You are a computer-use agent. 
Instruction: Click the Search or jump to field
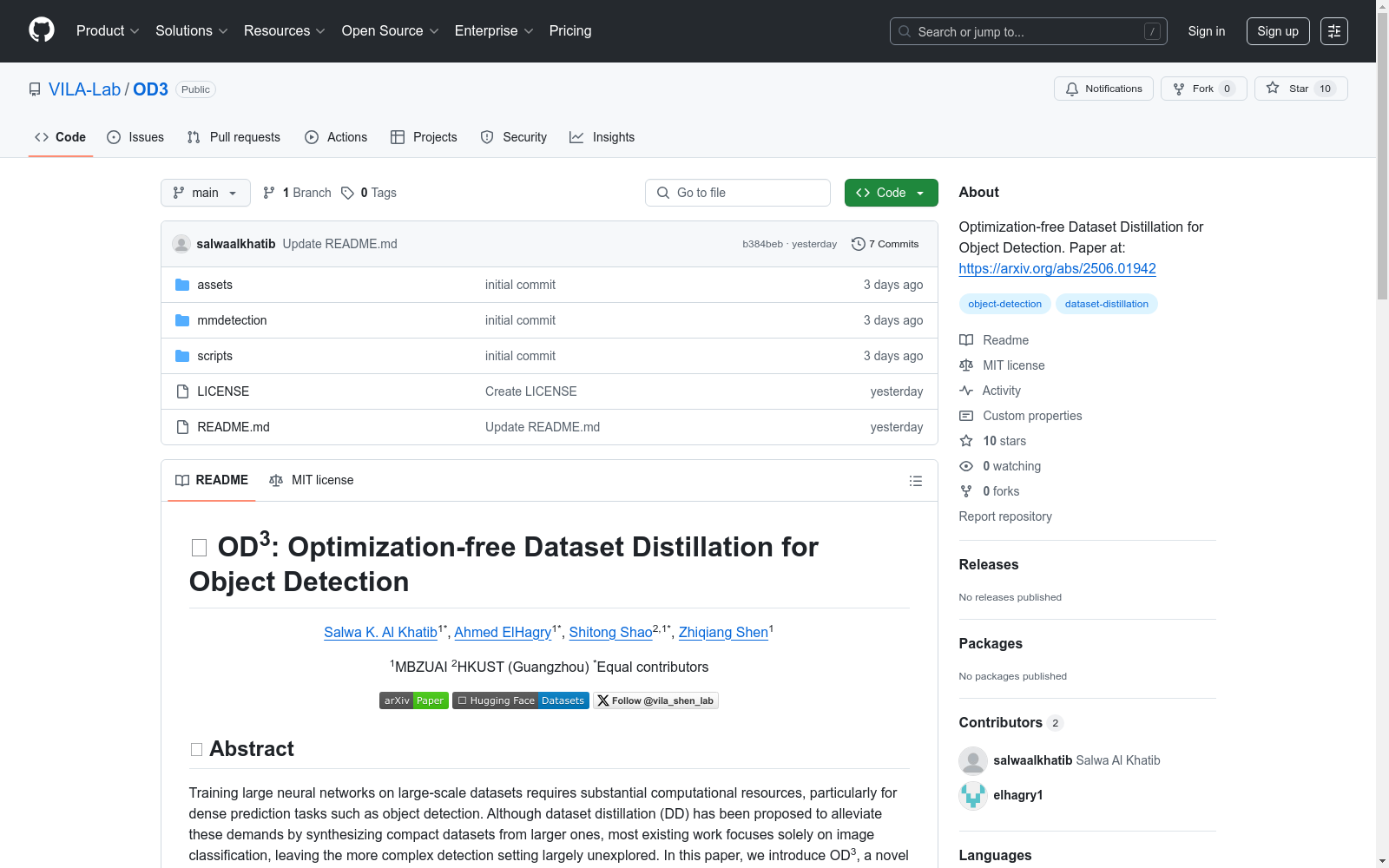[x=1029, y=31]
